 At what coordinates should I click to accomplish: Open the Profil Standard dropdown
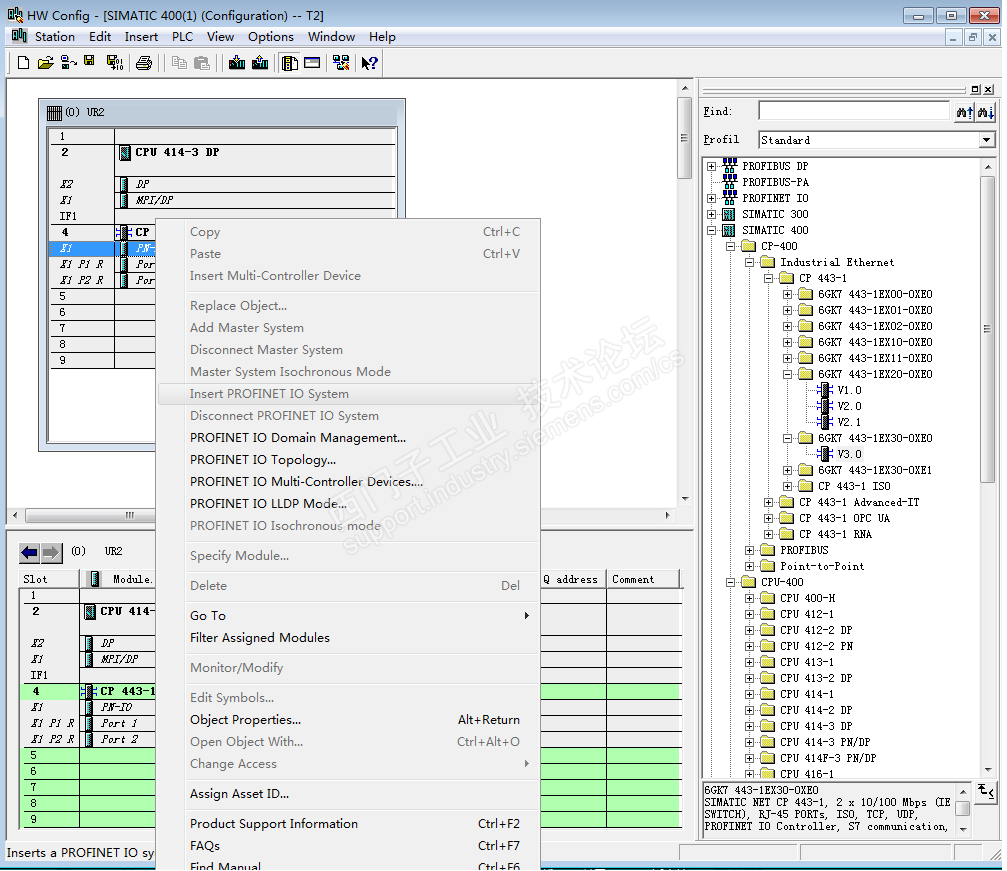click(987, 140)
